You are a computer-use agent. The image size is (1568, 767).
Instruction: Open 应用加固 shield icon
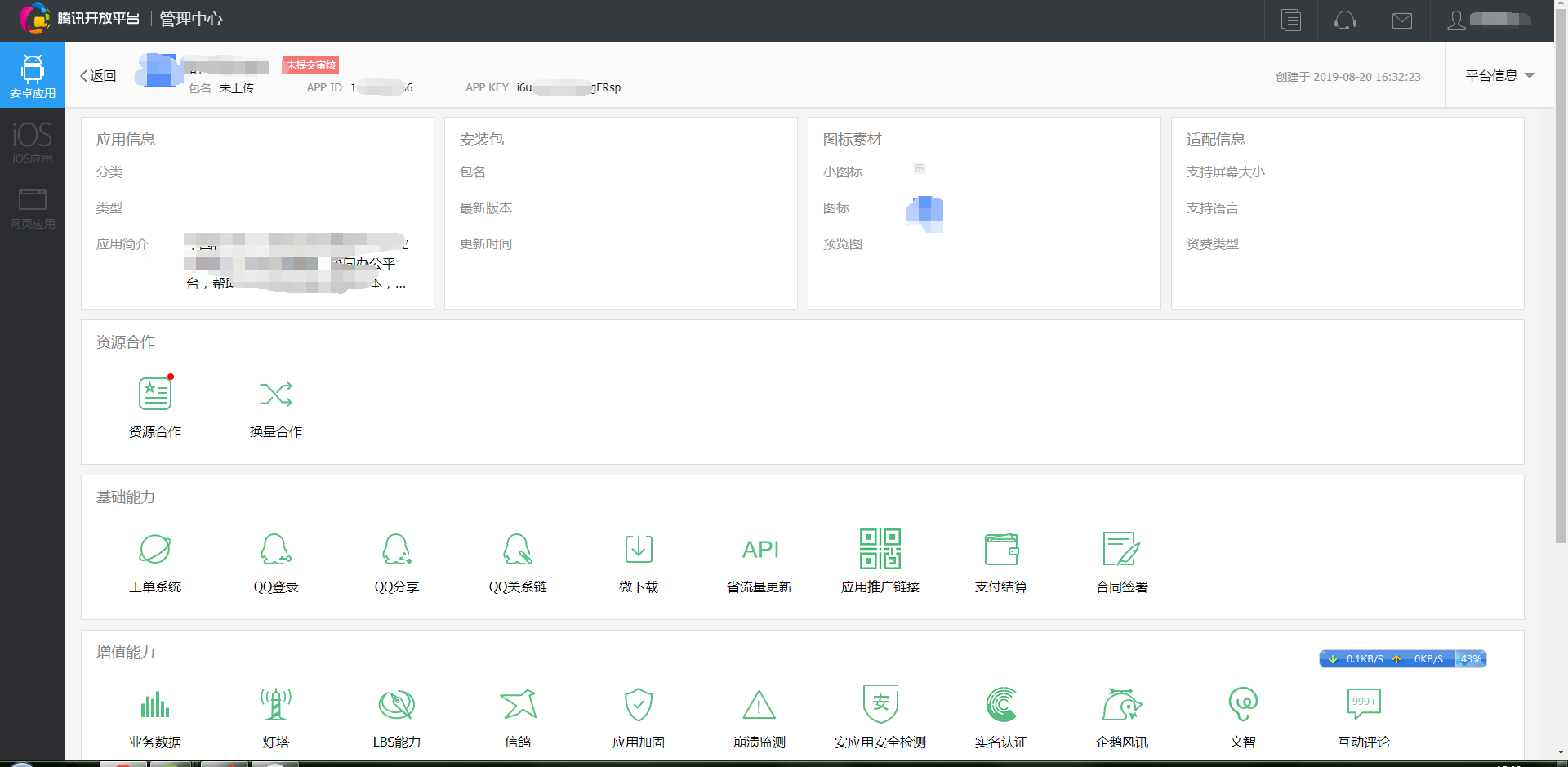coord(639,704)
